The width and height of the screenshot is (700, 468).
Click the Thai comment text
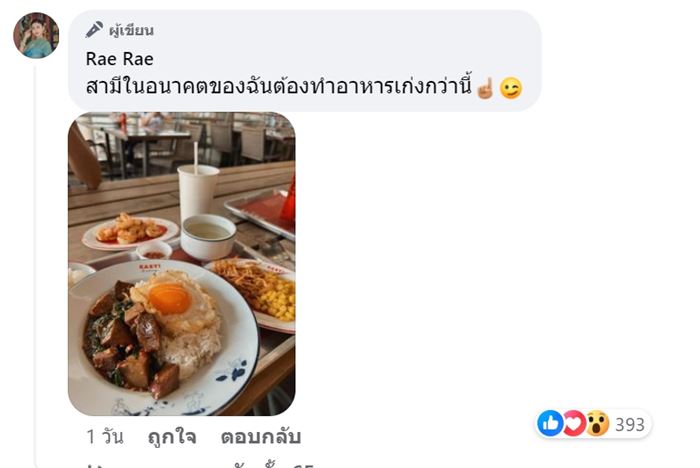(279, 87)
